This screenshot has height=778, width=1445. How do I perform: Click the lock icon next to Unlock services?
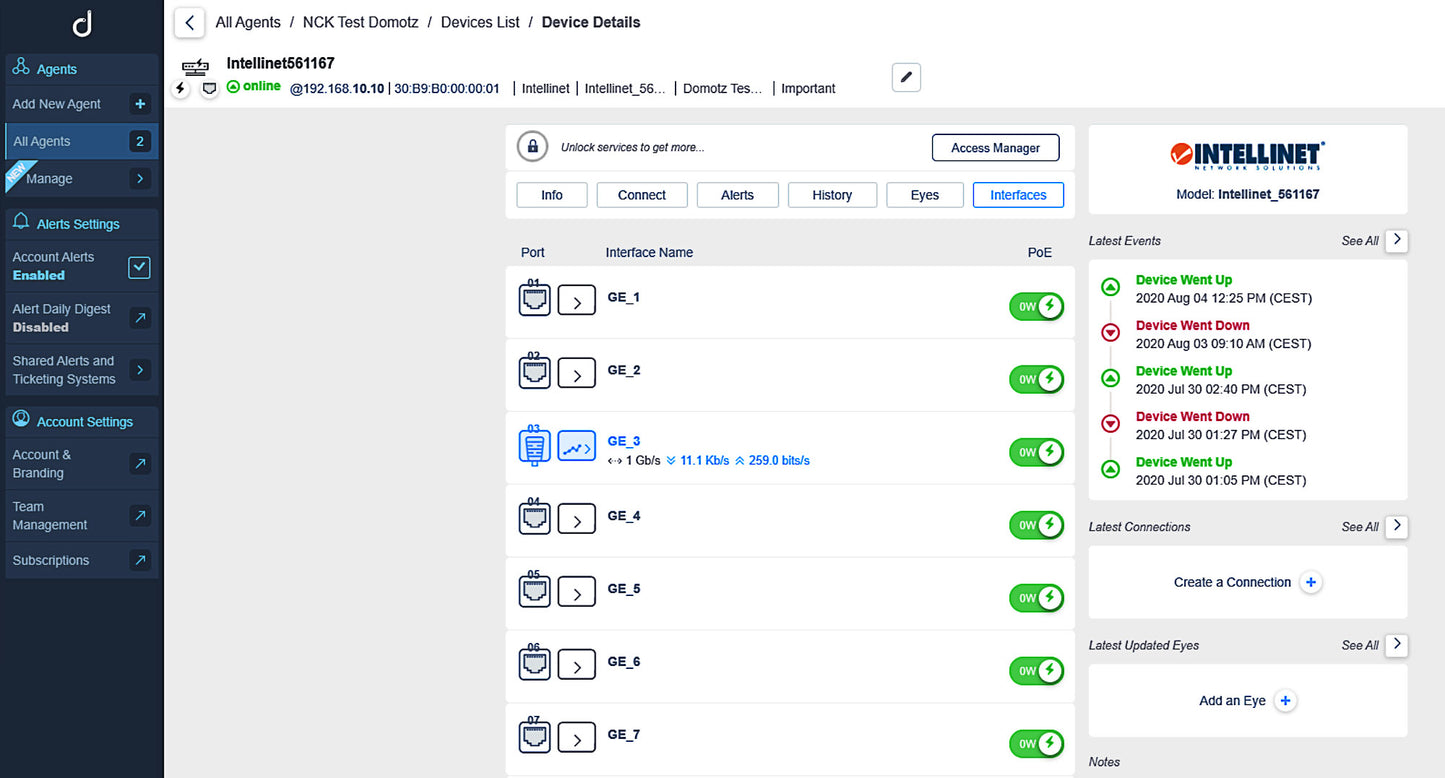coord(532,147)
